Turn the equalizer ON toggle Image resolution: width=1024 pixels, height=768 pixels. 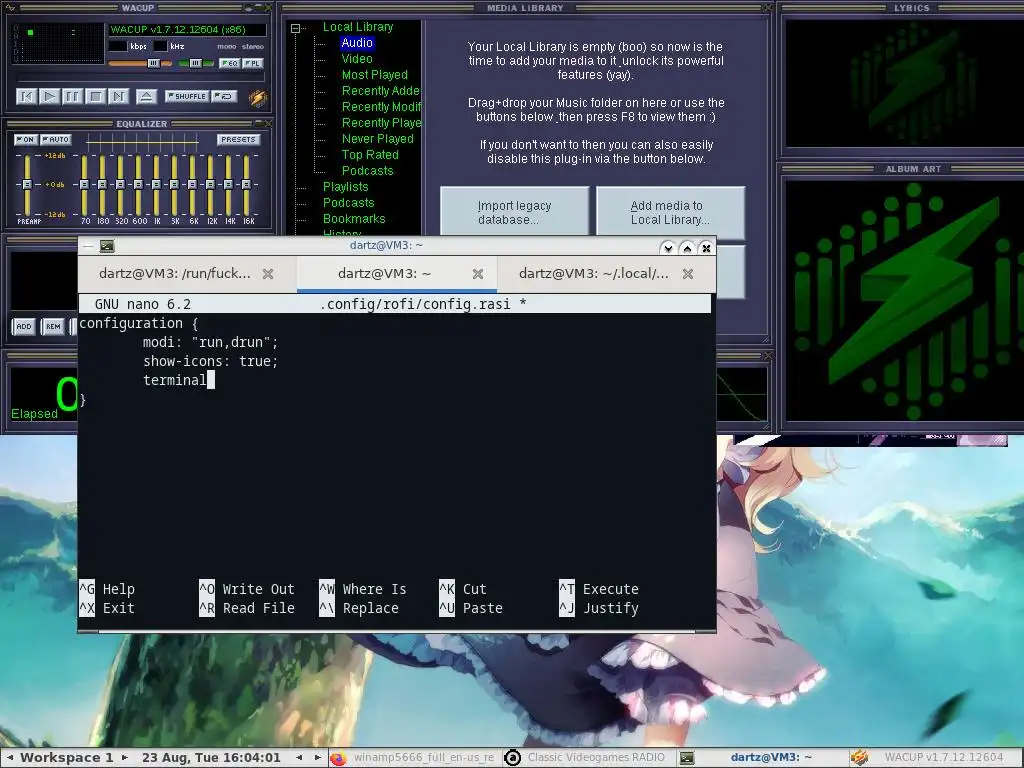[26, 140]
